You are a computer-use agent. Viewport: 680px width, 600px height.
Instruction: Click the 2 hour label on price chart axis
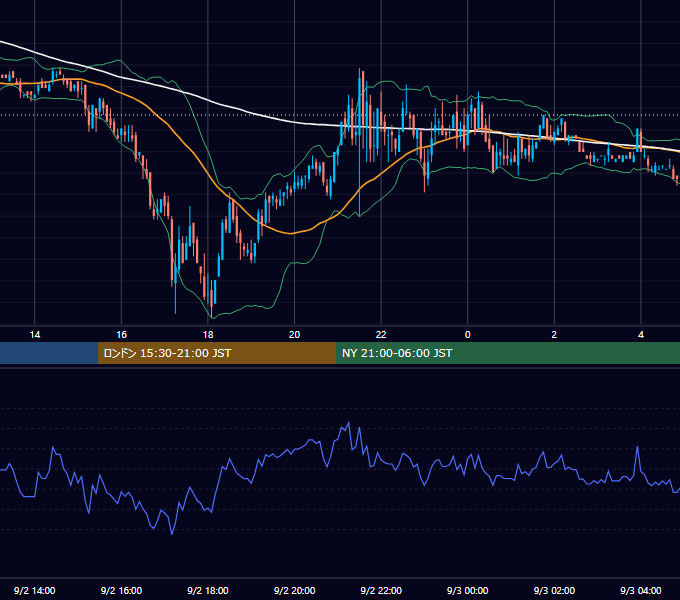(x=554, y=335)
